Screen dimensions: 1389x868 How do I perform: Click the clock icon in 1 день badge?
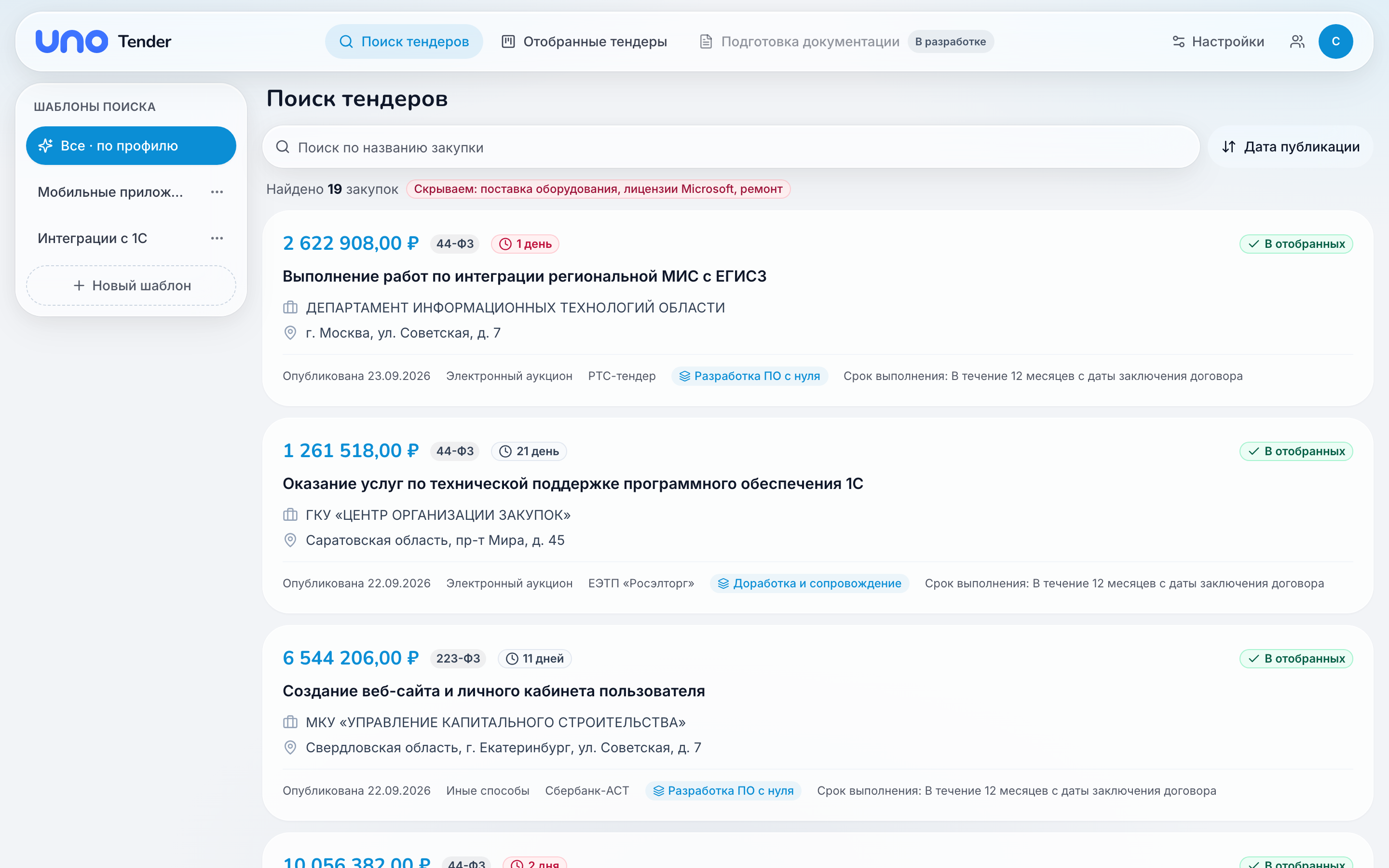(505, 244)
